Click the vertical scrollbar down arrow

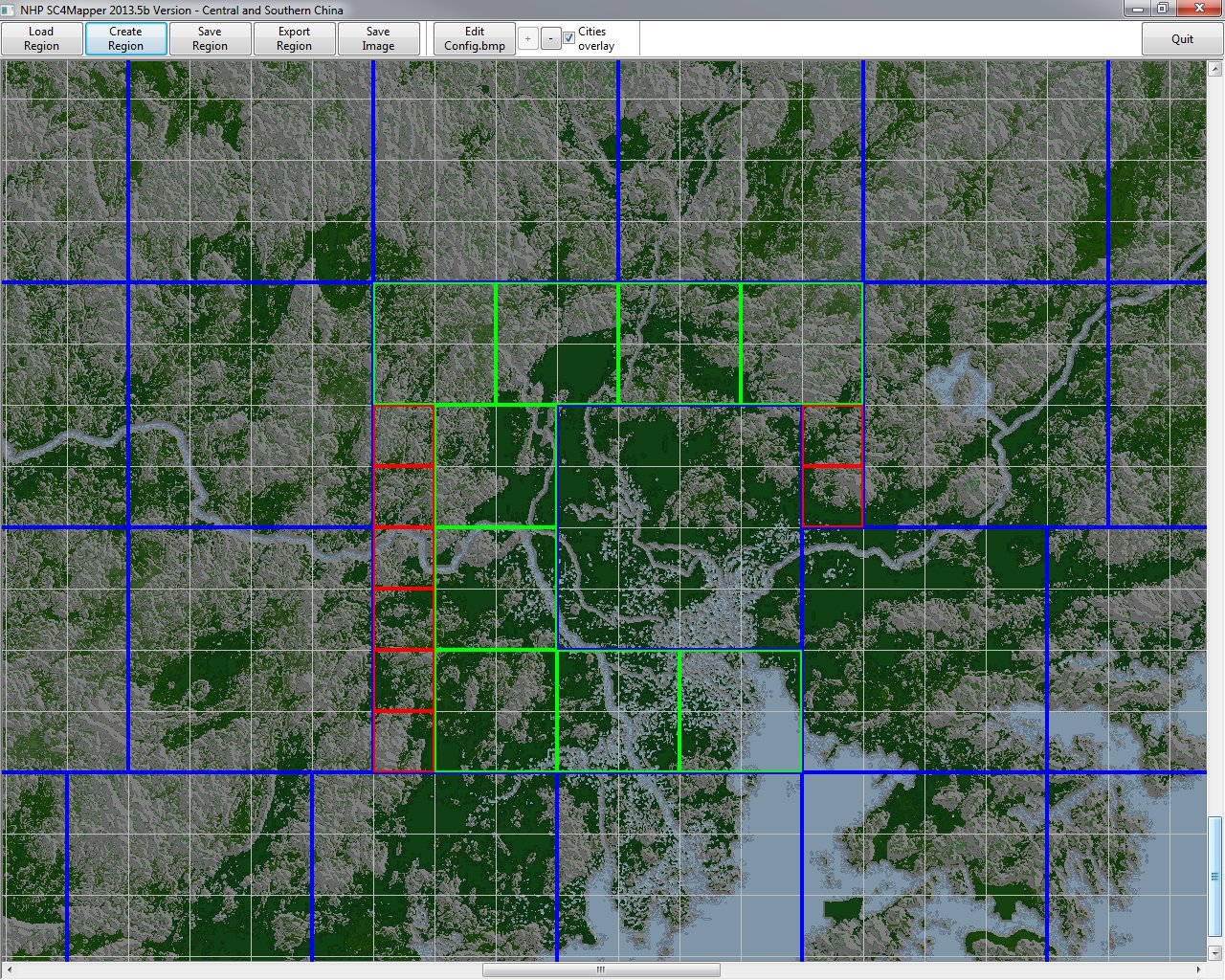click(1215, 952)
